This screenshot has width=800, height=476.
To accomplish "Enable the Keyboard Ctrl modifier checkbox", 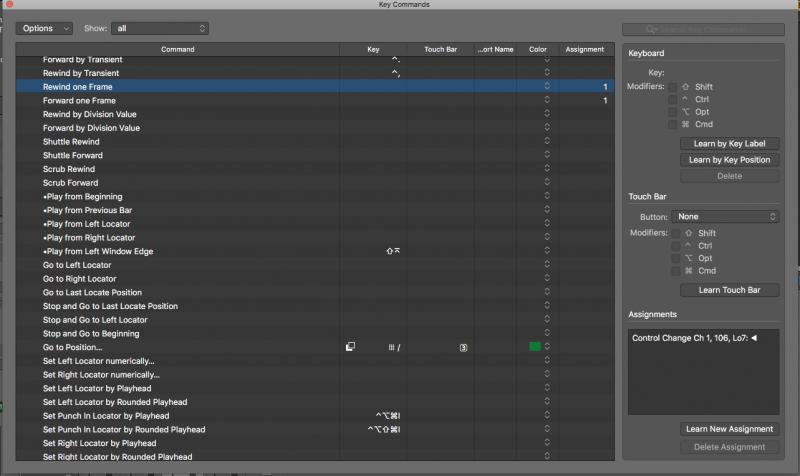I will [672, 99].
